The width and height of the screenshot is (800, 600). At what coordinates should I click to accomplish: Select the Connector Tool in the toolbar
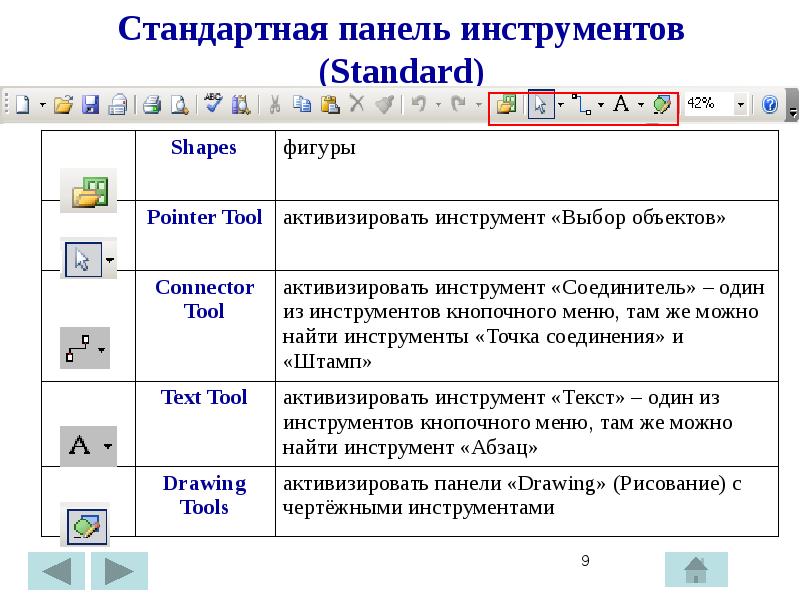tap(581, 105)
